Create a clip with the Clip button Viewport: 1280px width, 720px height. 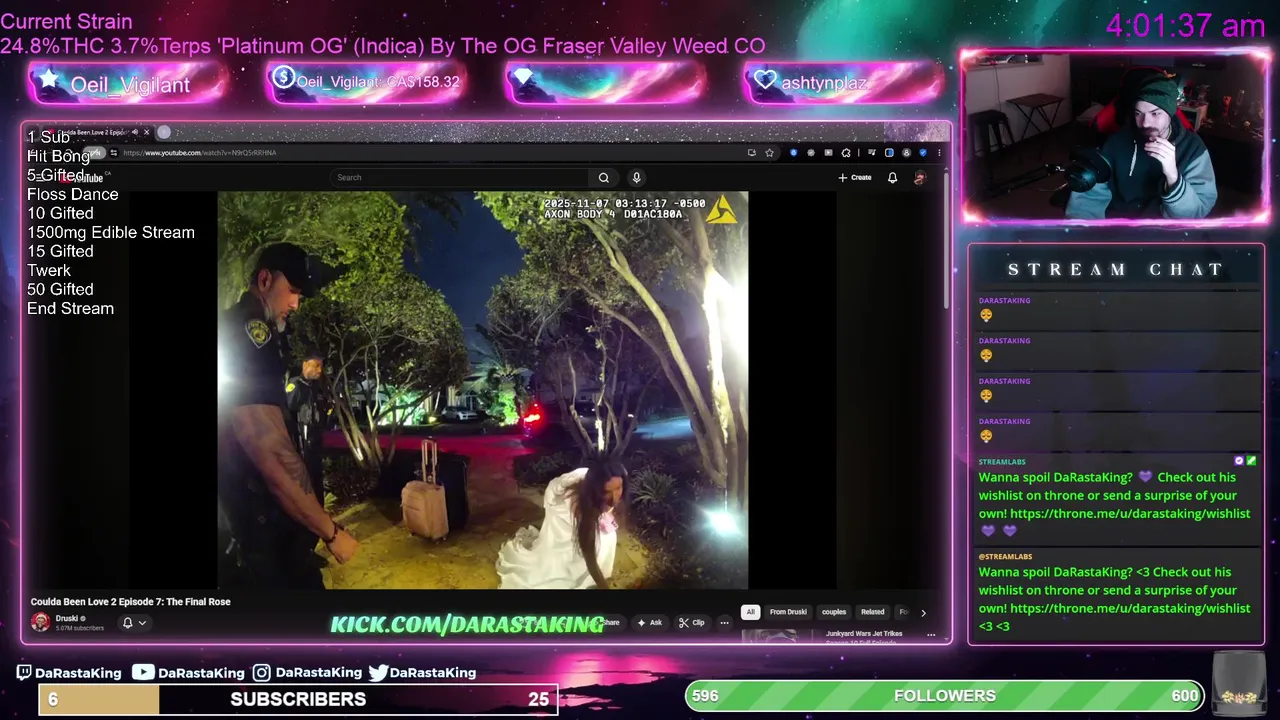click(x=692, y=622)
